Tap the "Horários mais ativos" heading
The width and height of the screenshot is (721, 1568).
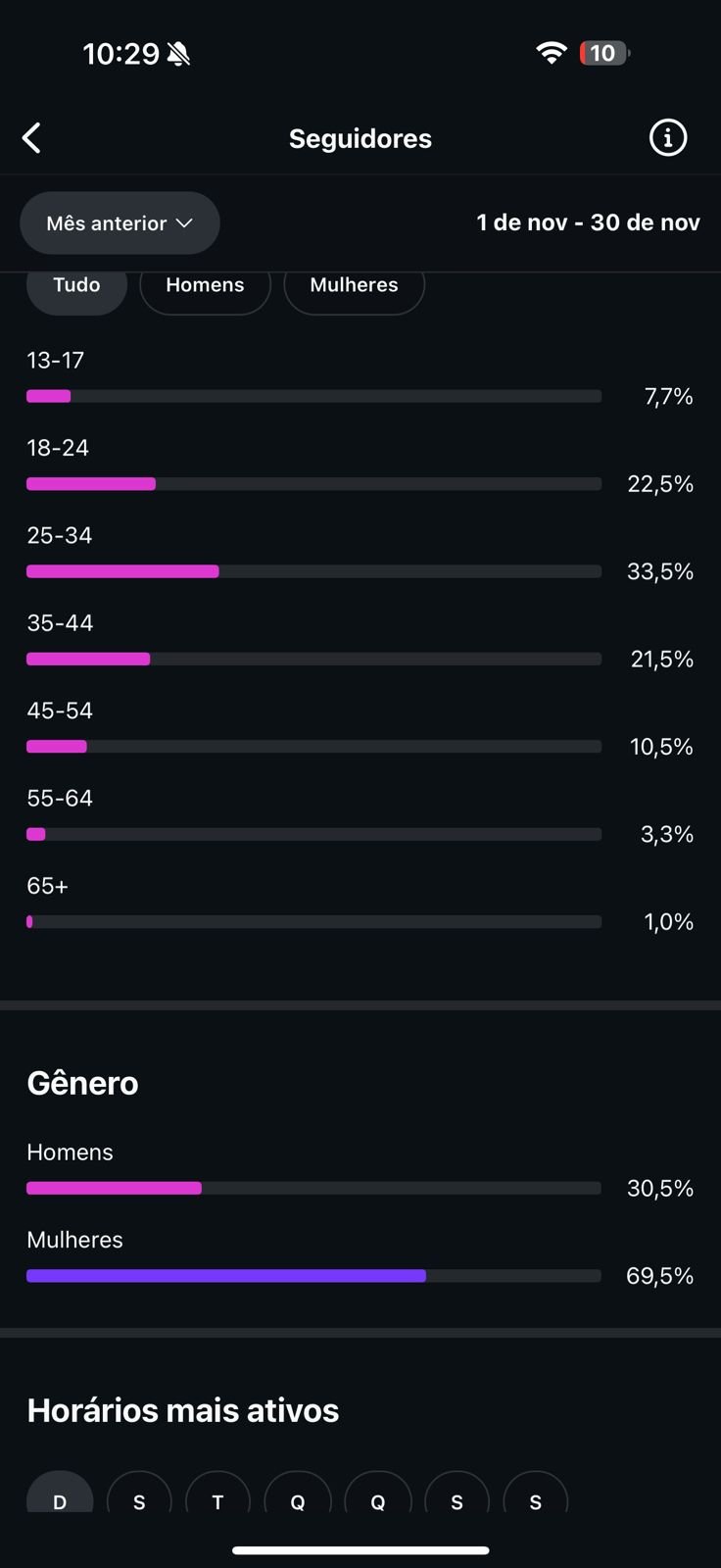[183, 1410]
